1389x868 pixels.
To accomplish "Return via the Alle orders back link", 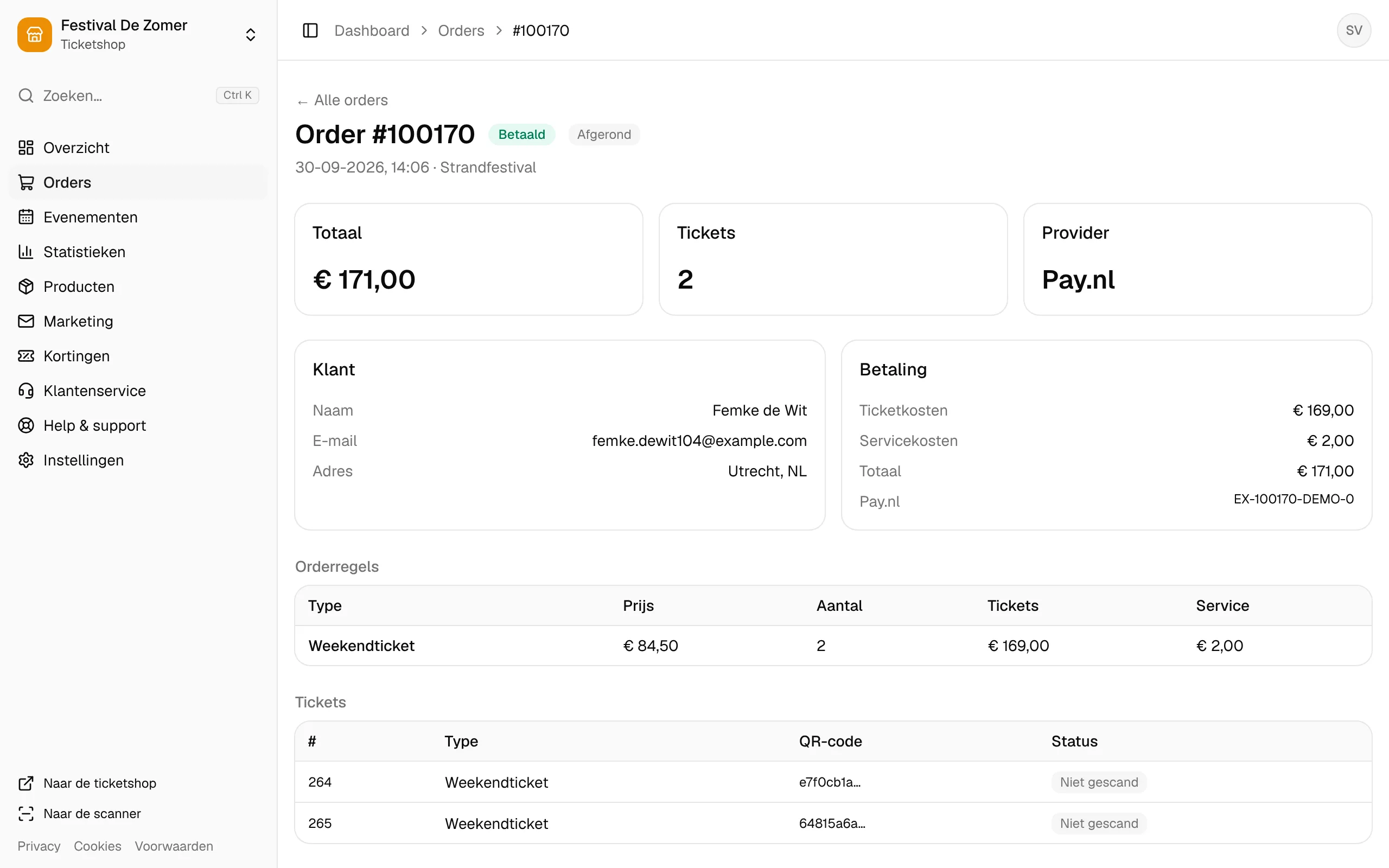I will [342, 100].
